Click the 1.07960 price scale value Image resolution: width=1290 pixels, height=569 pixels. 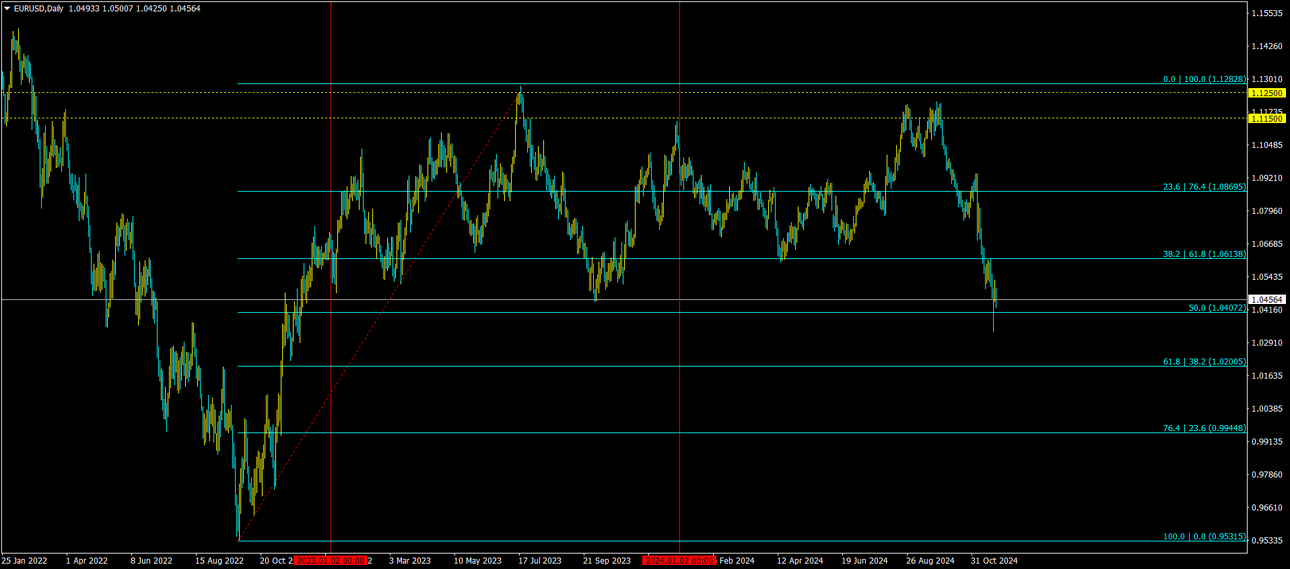click(x=1267, y=211)
